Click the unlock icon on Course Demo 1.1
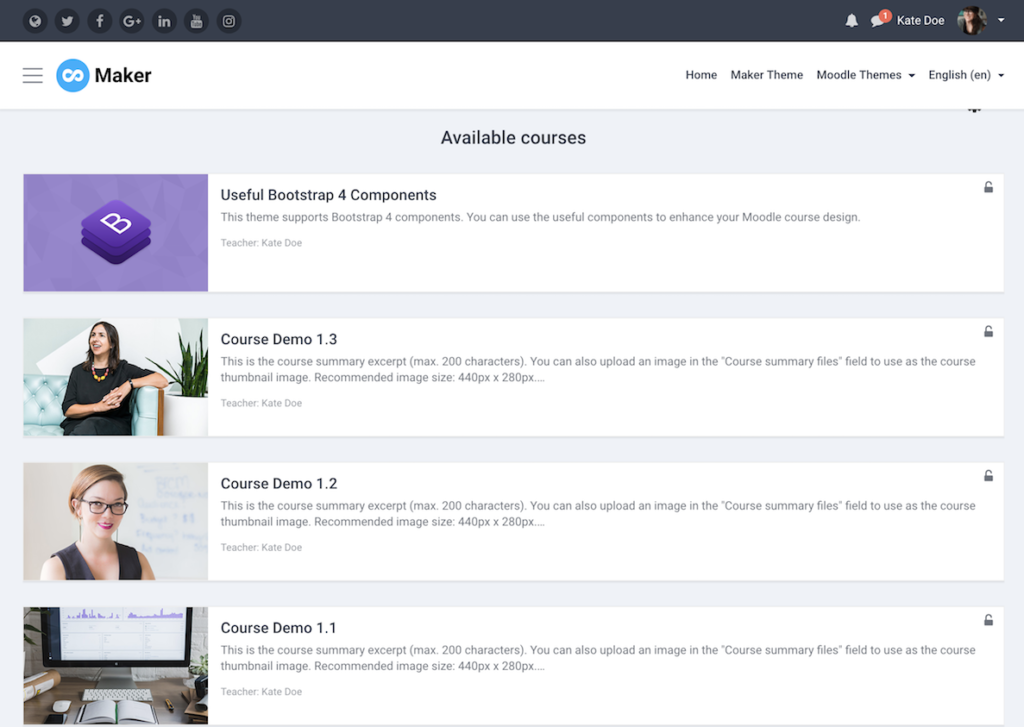Viewport: 1024px width, 727px height. click(x=989, y=620)
